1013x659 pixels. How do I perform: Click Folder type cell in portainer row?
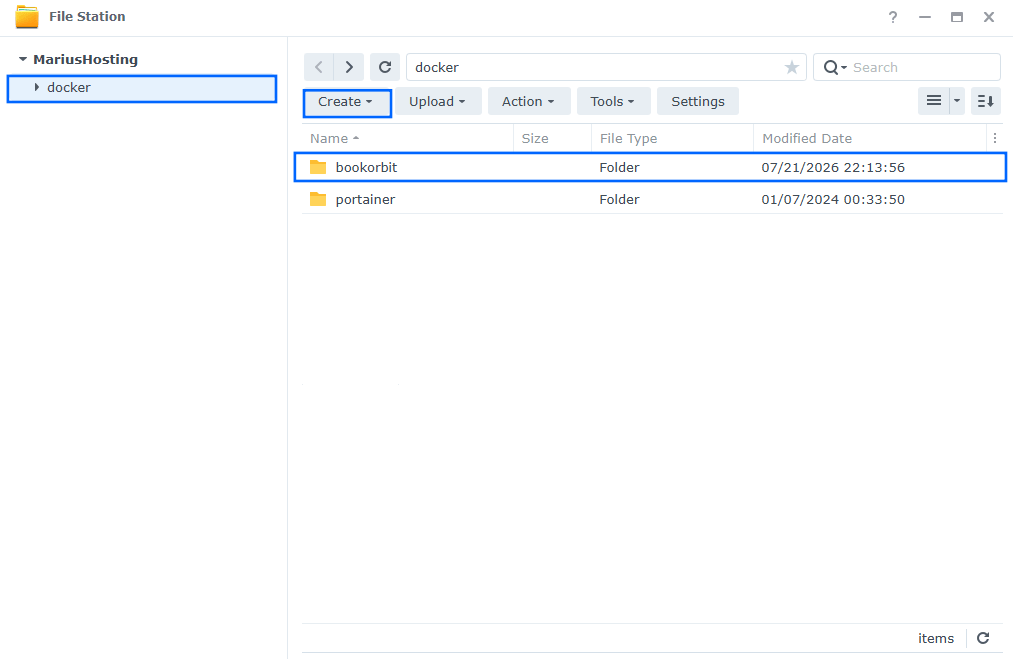tap(620, 200)
